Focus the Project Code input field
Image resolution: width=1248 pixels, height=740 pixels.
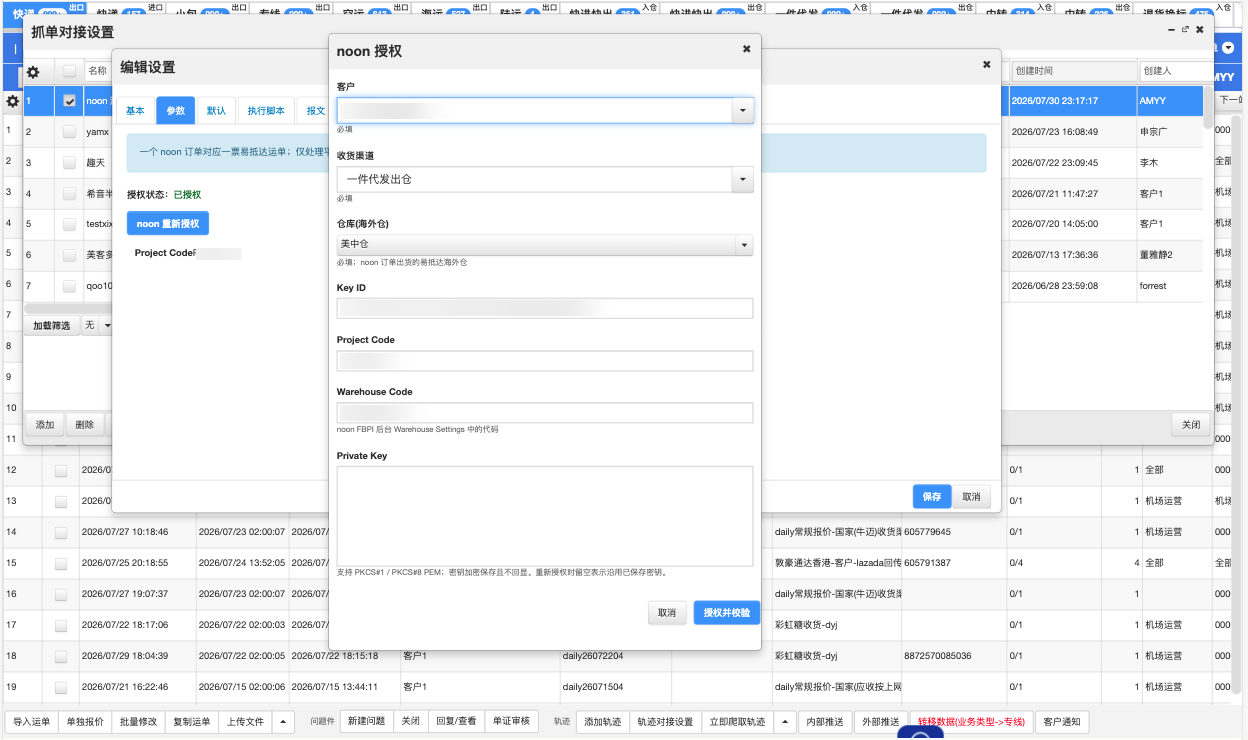(x=545, y=360)
